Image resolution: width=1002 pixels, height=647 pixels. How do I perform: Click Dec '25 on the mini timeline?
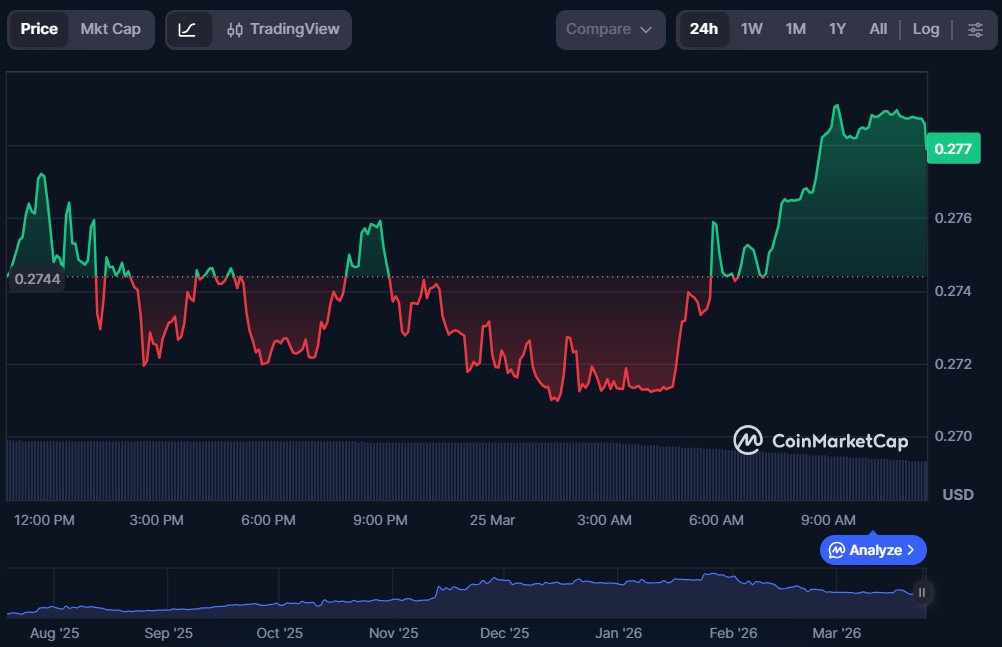click(x=504, y=633)
